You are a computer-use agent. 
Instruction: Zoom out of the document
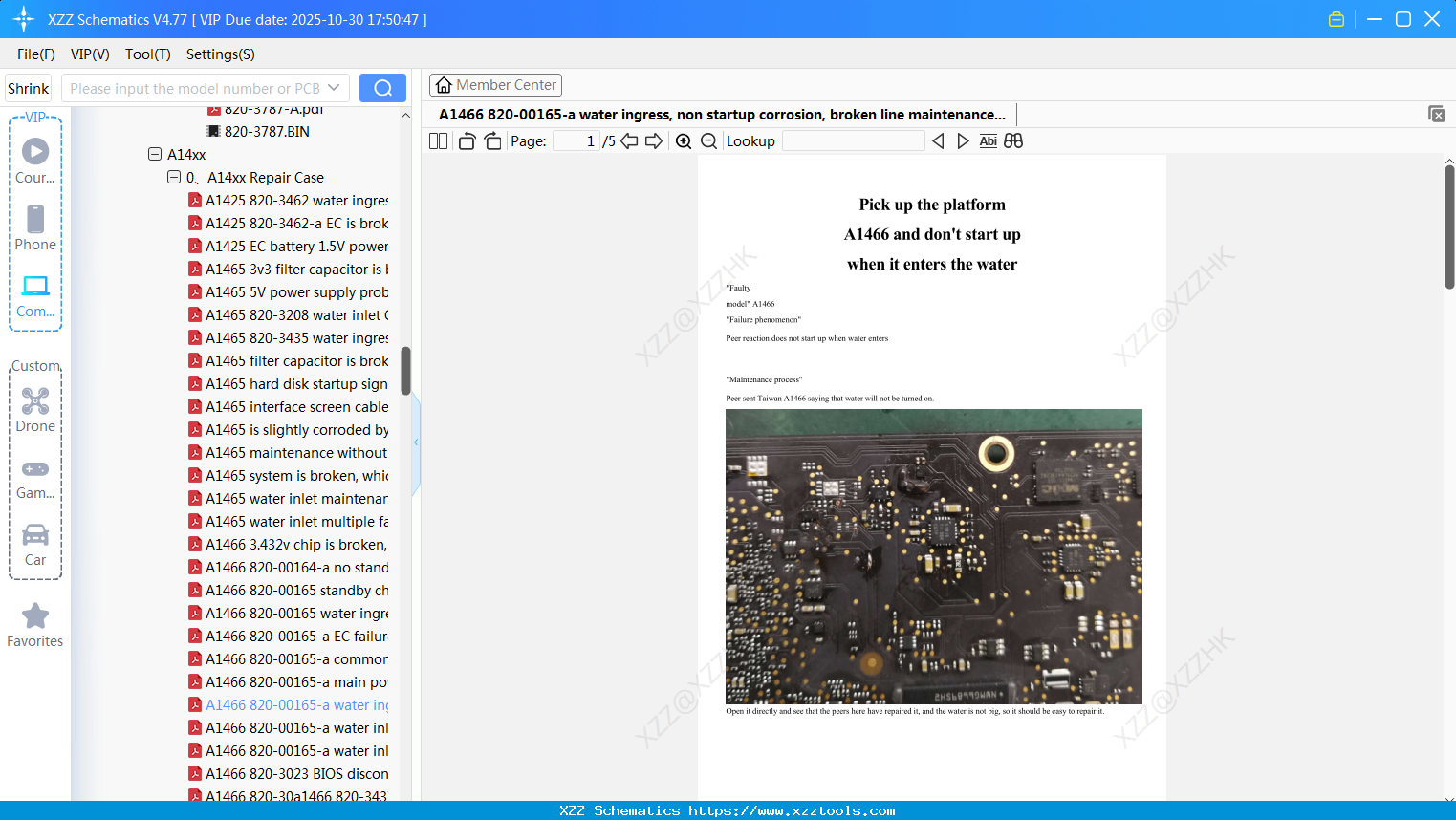tap(708, 141)
